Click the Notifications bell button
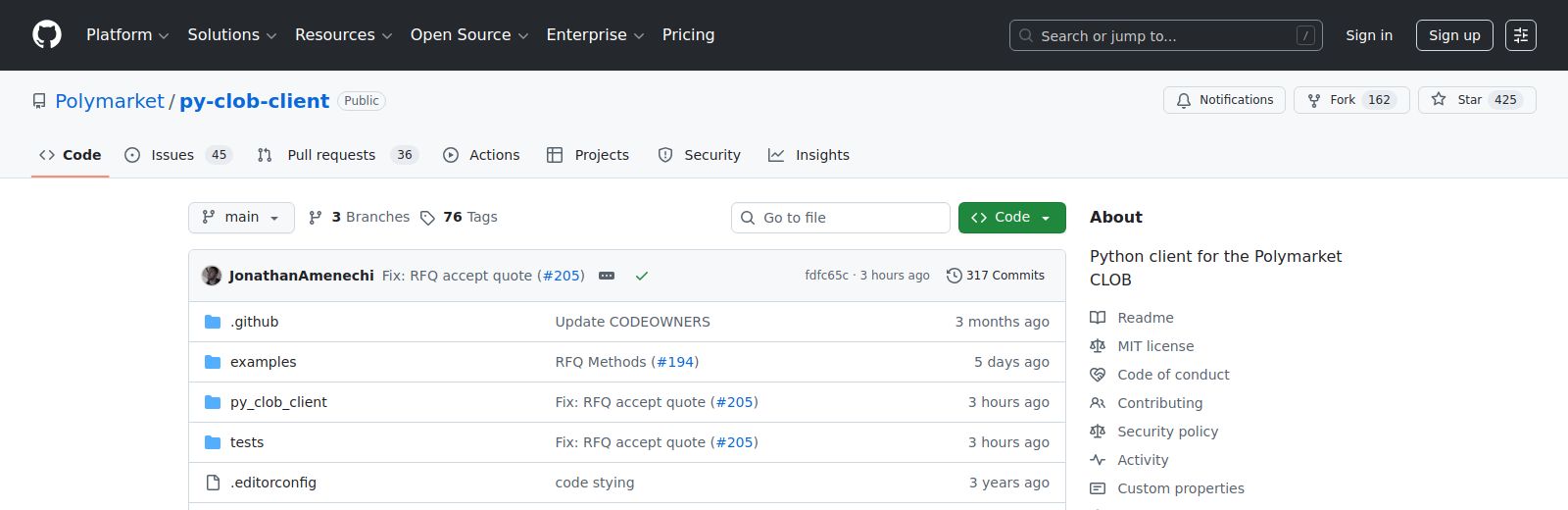 1224,100
